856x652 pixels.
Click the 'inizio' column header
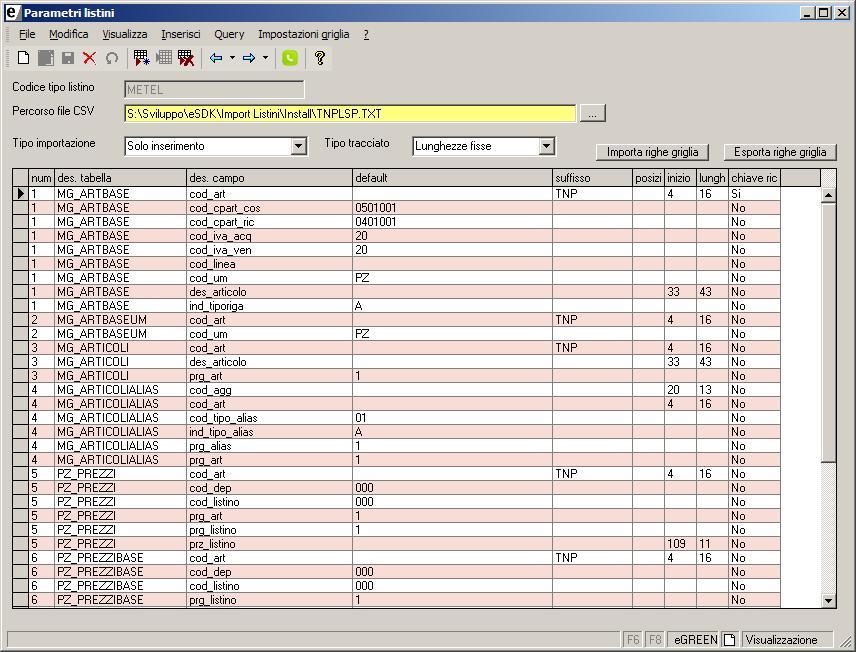(x=680, y=178)
